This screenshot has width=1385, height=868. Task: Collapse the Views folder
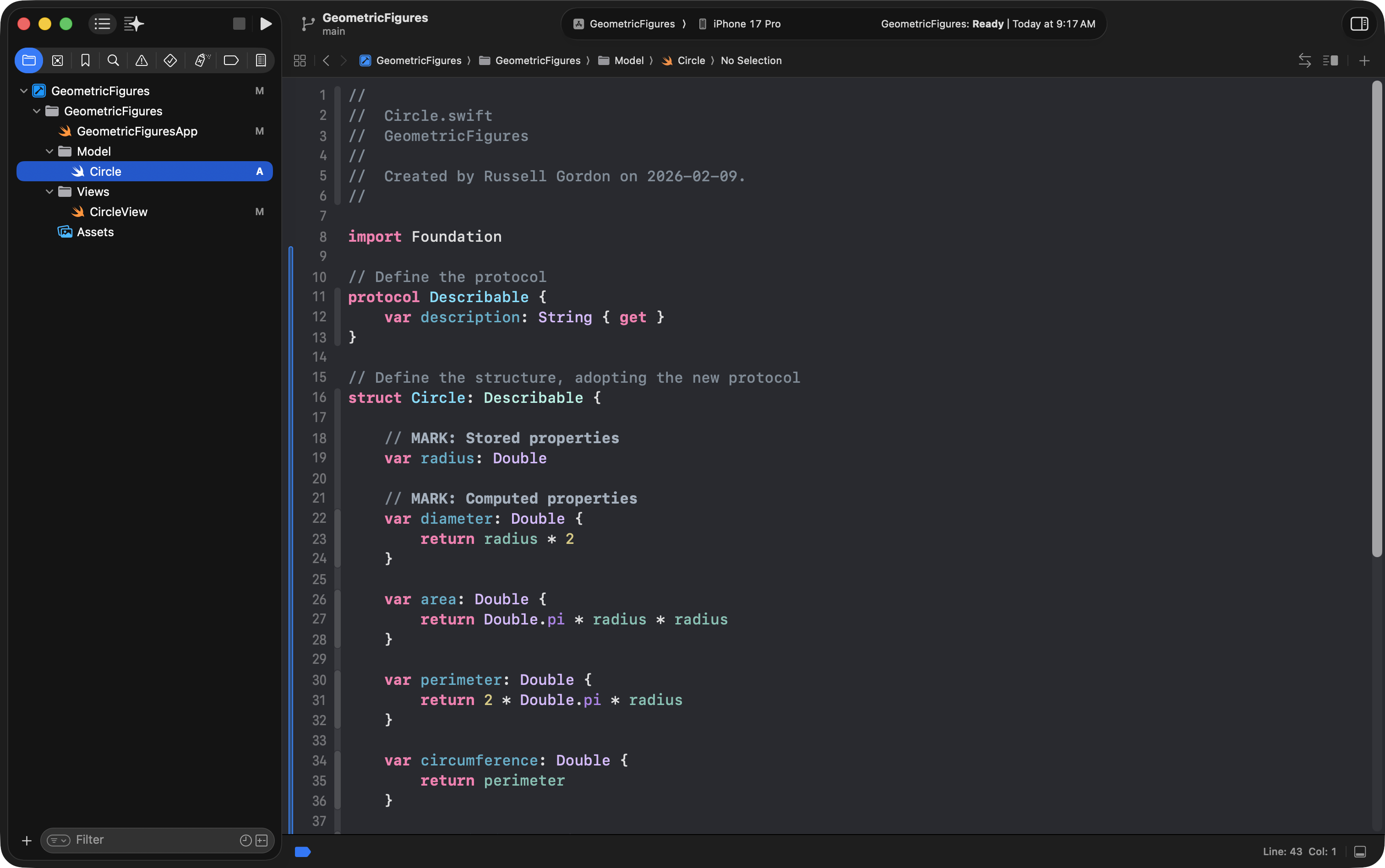(x=49, y=192)
